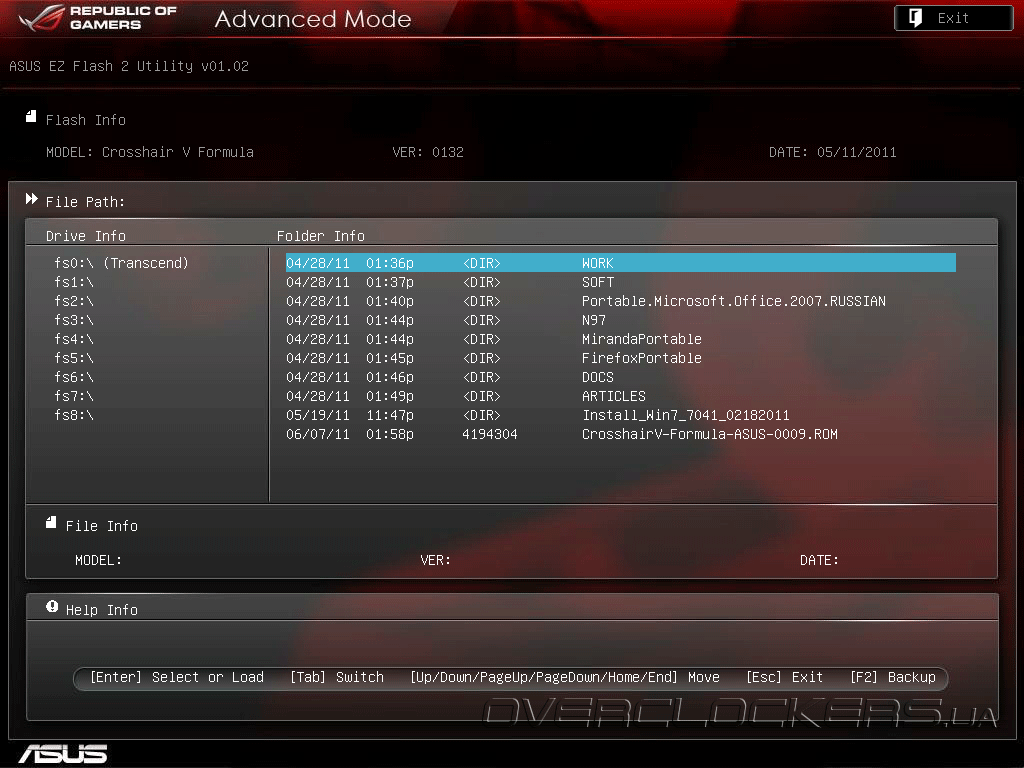Click the 05/19/11 date entry

click(x=317, y=415)
